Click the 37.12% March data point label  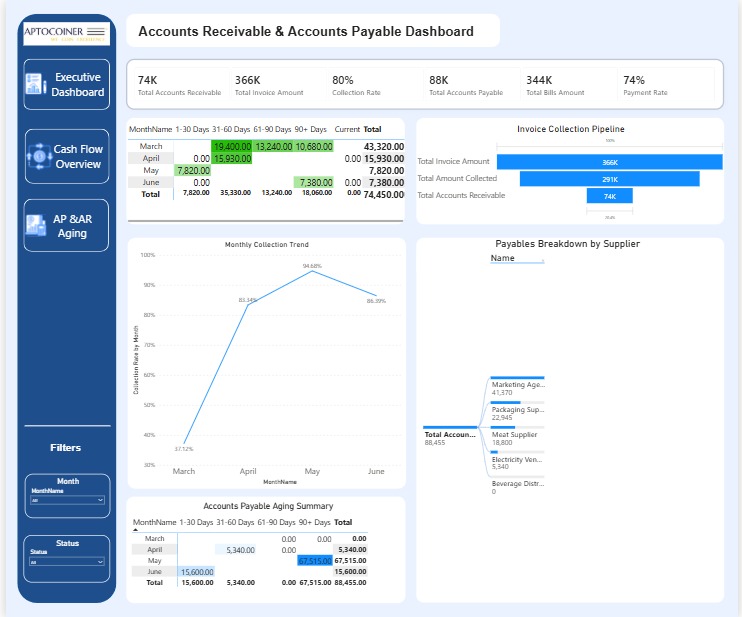pyautogui.click(x=184, y=449)
